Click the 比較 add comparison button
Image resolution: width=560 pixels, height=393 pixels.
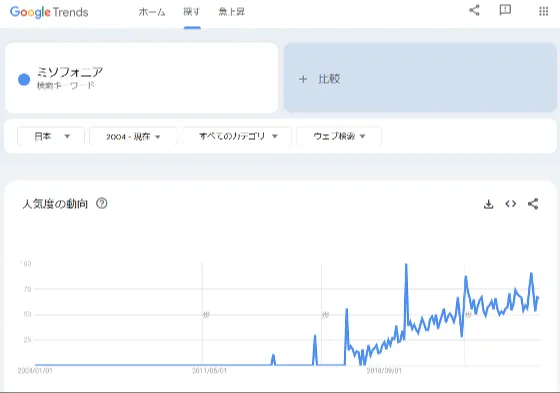pos(420,78)
